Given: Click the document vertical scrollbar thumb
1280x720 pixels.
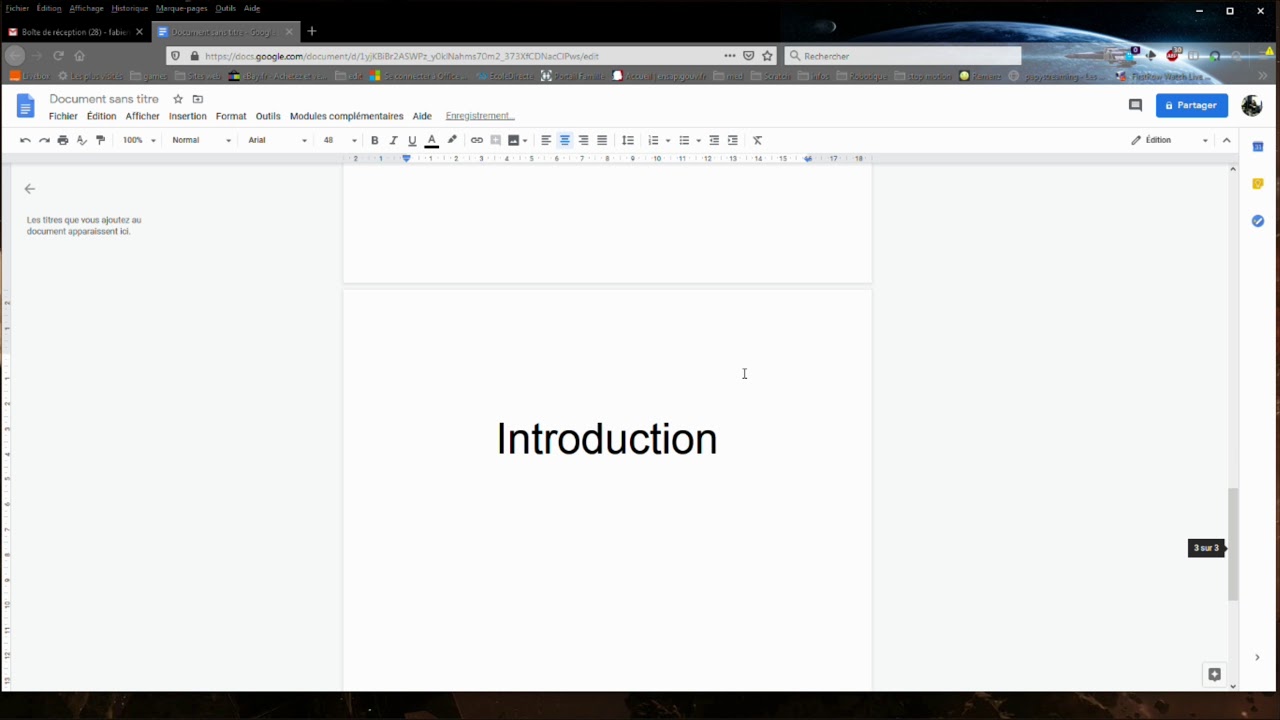Looking at the screenshot, I should point(1233,544).
